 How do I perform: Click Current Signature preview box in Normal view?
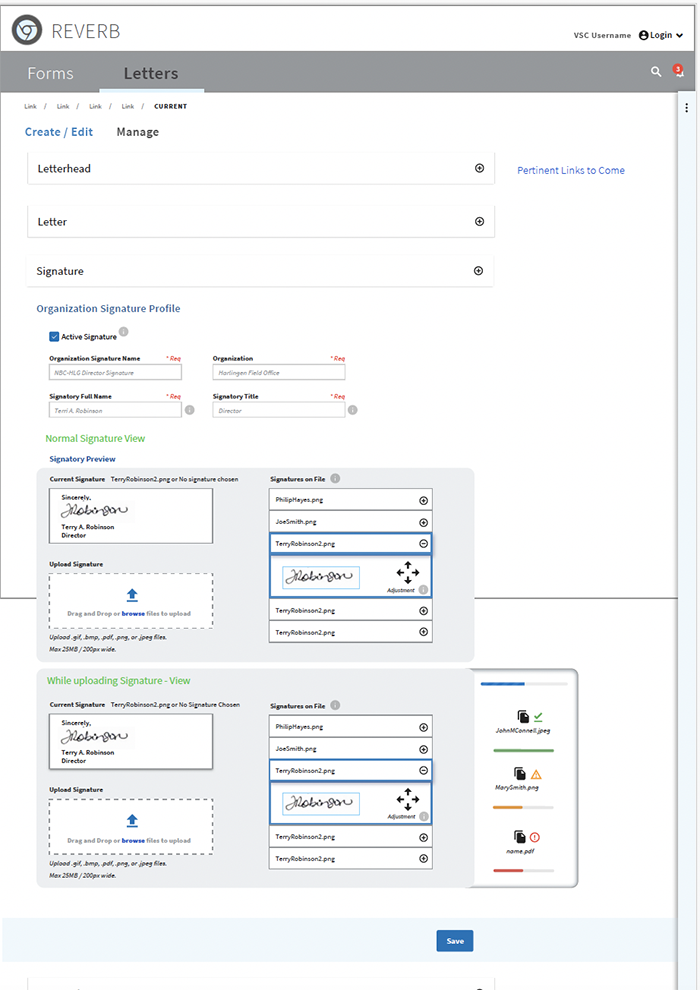pyautogui.click(x=131, y=516)
